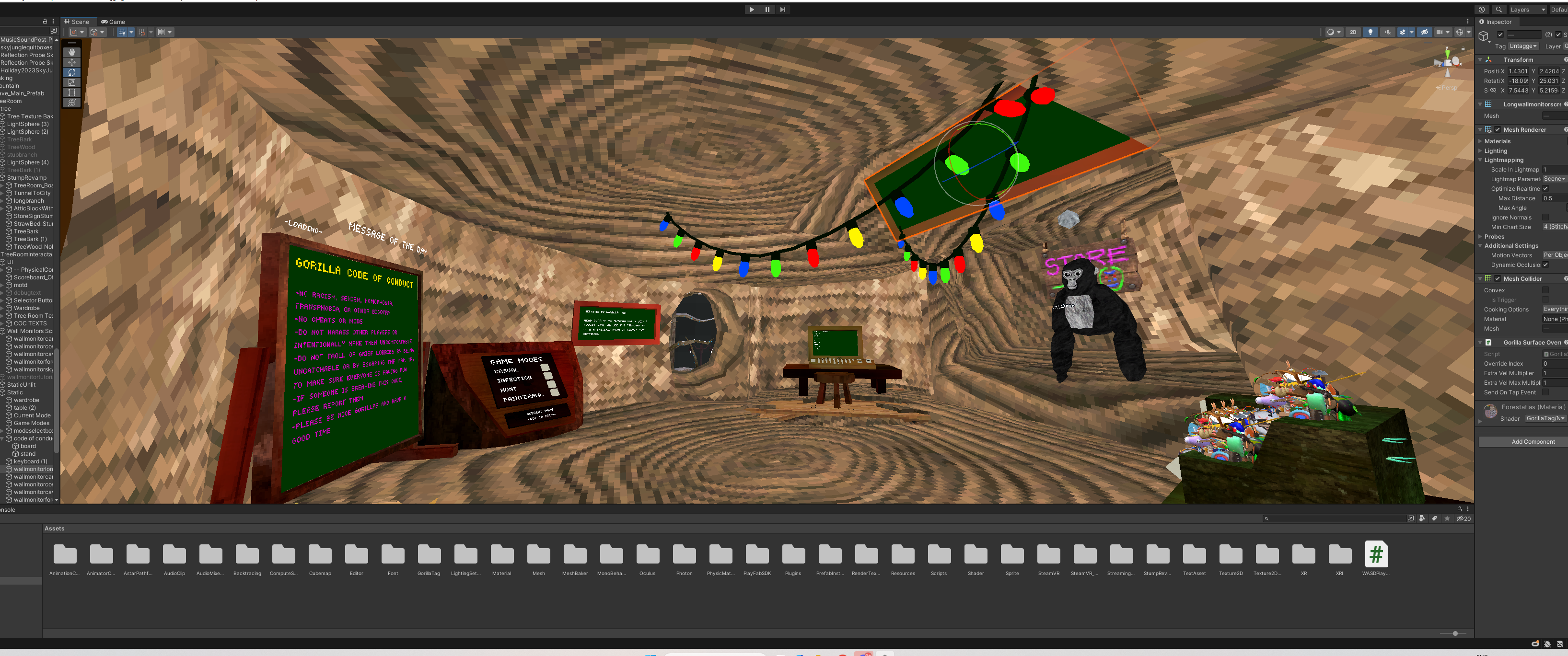Open the Photon assets folder
This screenshot has height=656, width=1568.
(x=684, y=559)
